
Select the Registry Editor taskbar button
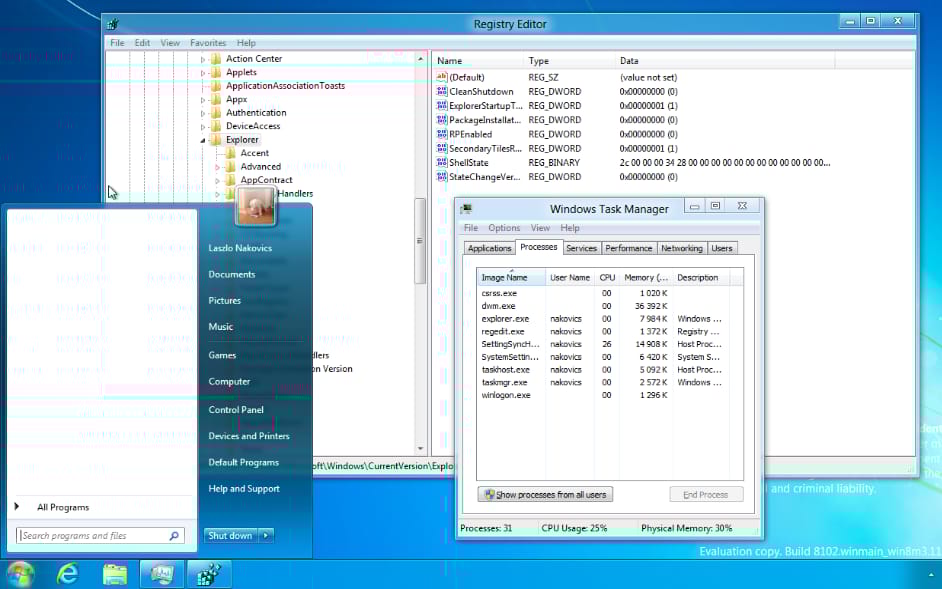[x=208, y=575]
